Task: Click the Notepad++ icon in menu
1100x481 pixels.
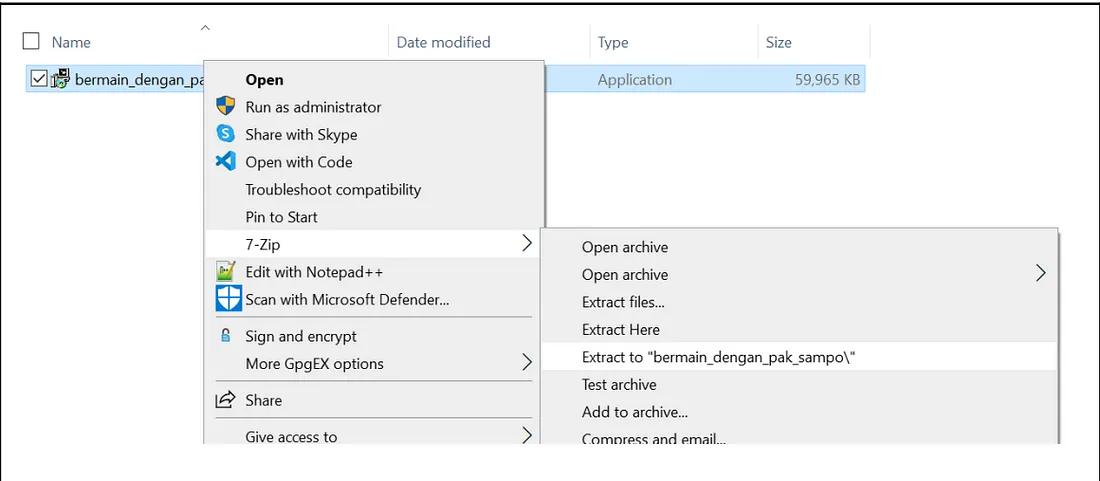Action: [x=226, y=271]
